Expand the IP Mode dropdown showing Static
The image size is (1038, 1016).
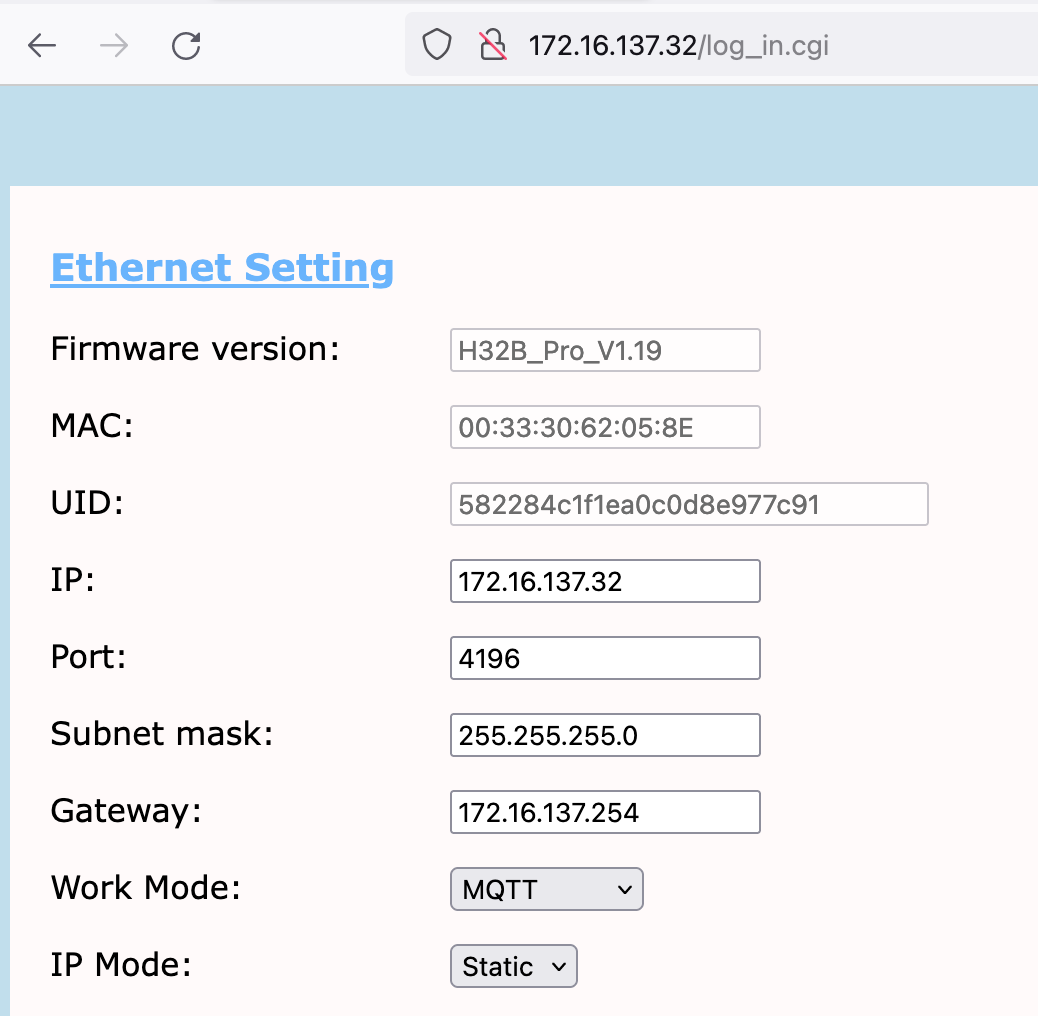click(514, 967)
